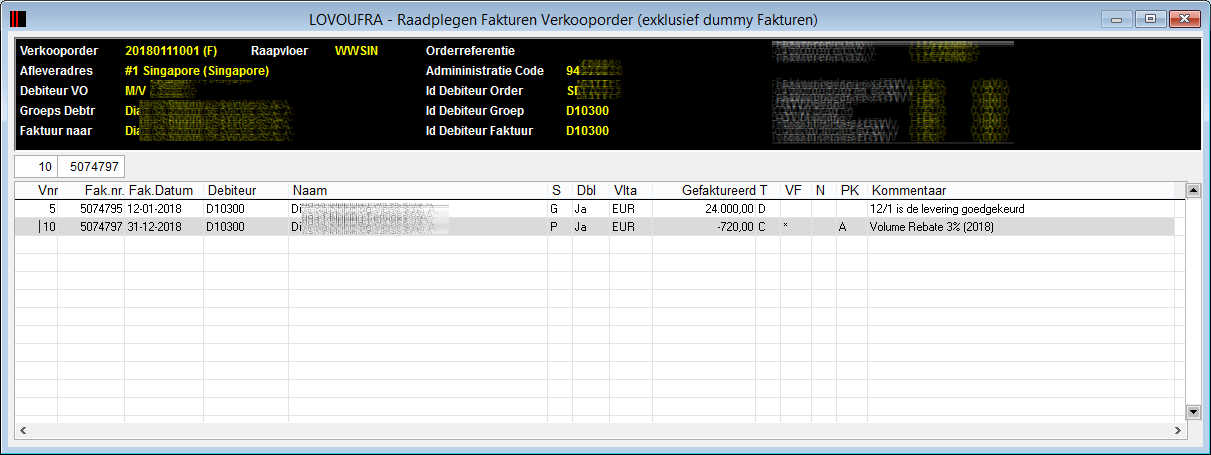Click the Raapvloer value WWSIN
The image size is (1211, 455).
click(358, 50)
